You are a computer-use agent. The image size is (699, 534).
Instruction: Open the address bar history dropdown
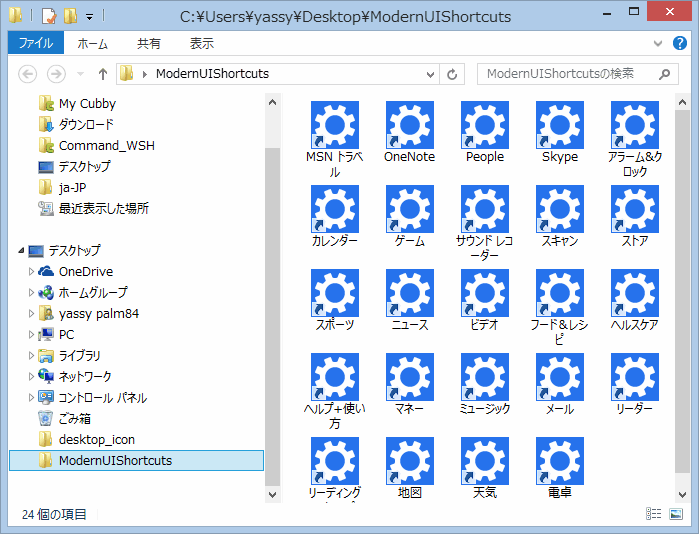430,74
